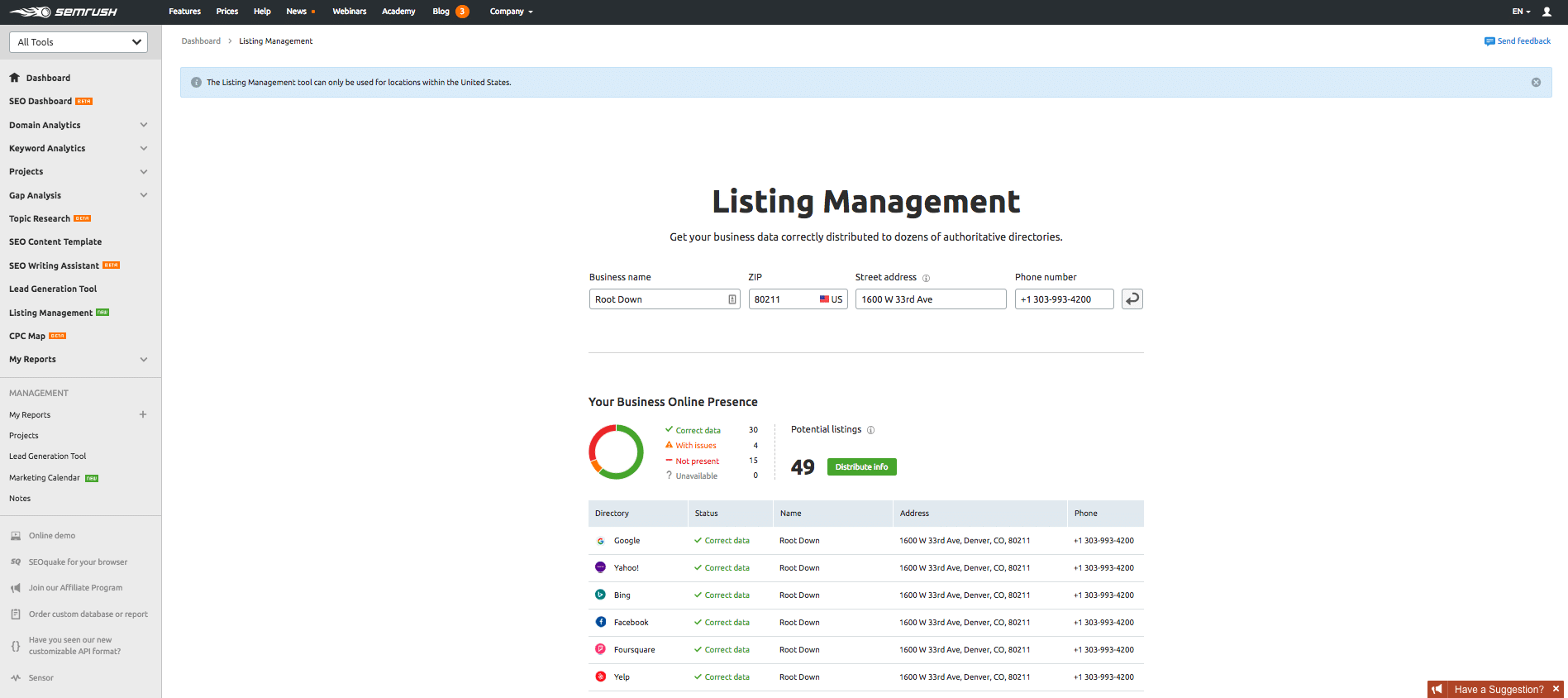Expand the Gap Analysis section
Screen dimensions: 1568x698
pyautogui.click(x=144, y=195)
